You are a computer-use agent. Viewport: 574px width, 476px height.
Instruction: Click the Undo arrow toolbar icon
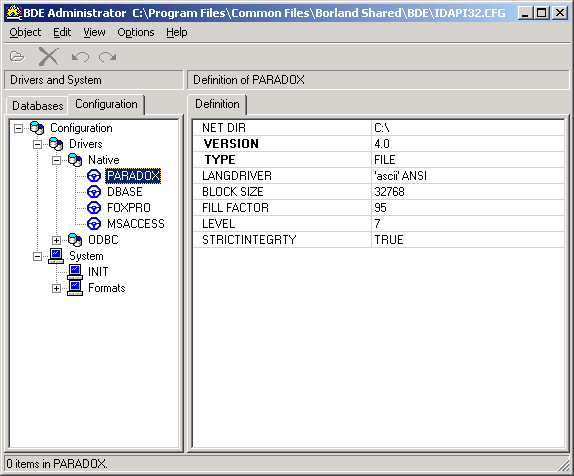click(80, 57)
